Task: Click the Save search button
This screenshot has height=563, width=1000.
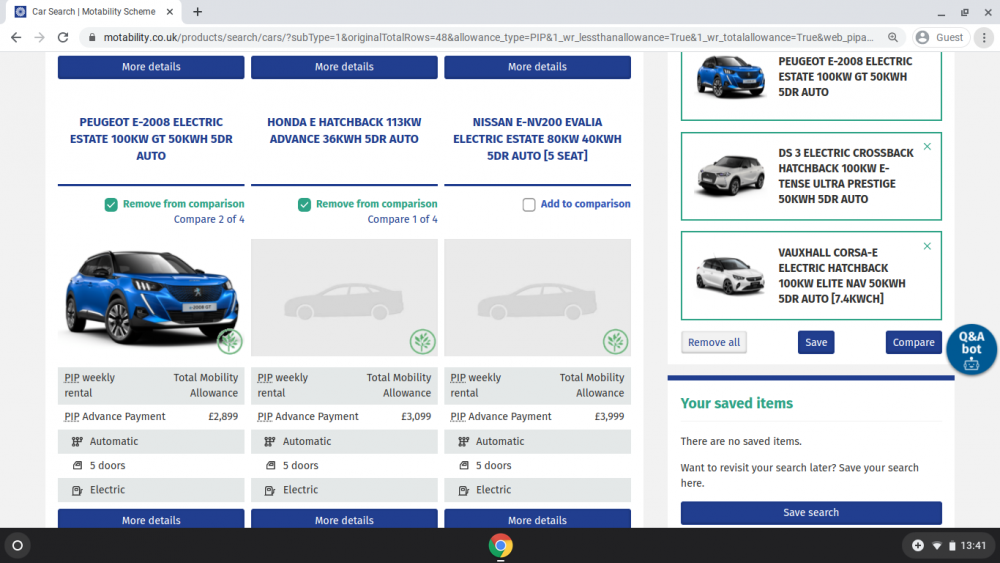Action: 811,513
